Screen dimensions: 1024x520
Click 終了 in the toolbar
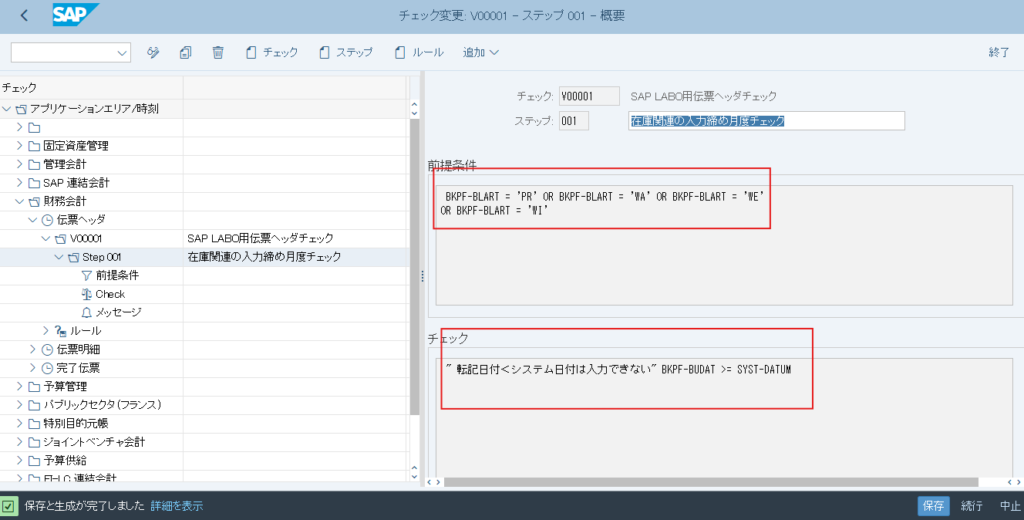[x=999, y=52]
